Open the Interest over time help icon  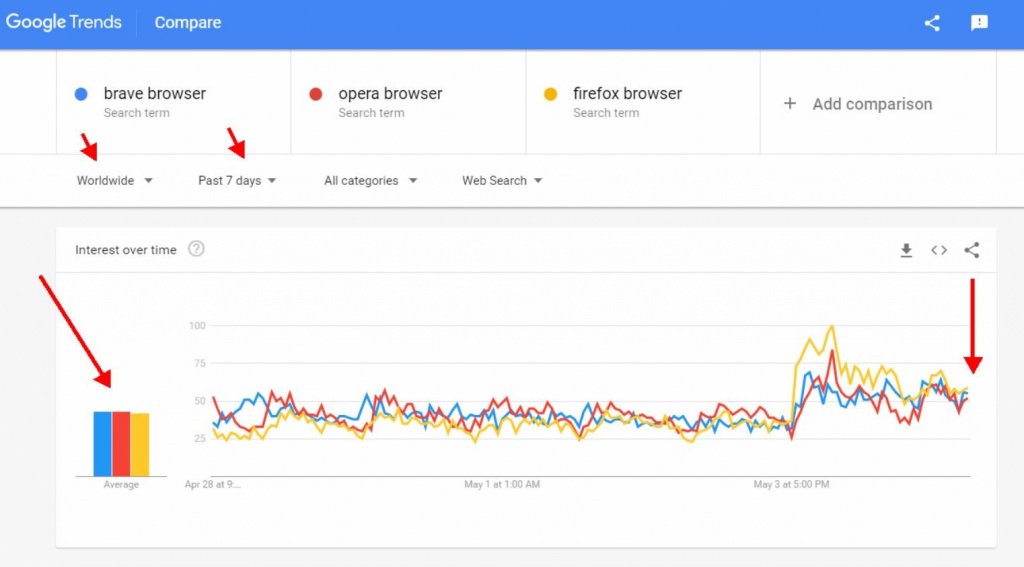pyautogui.click(x=196, y=249)
